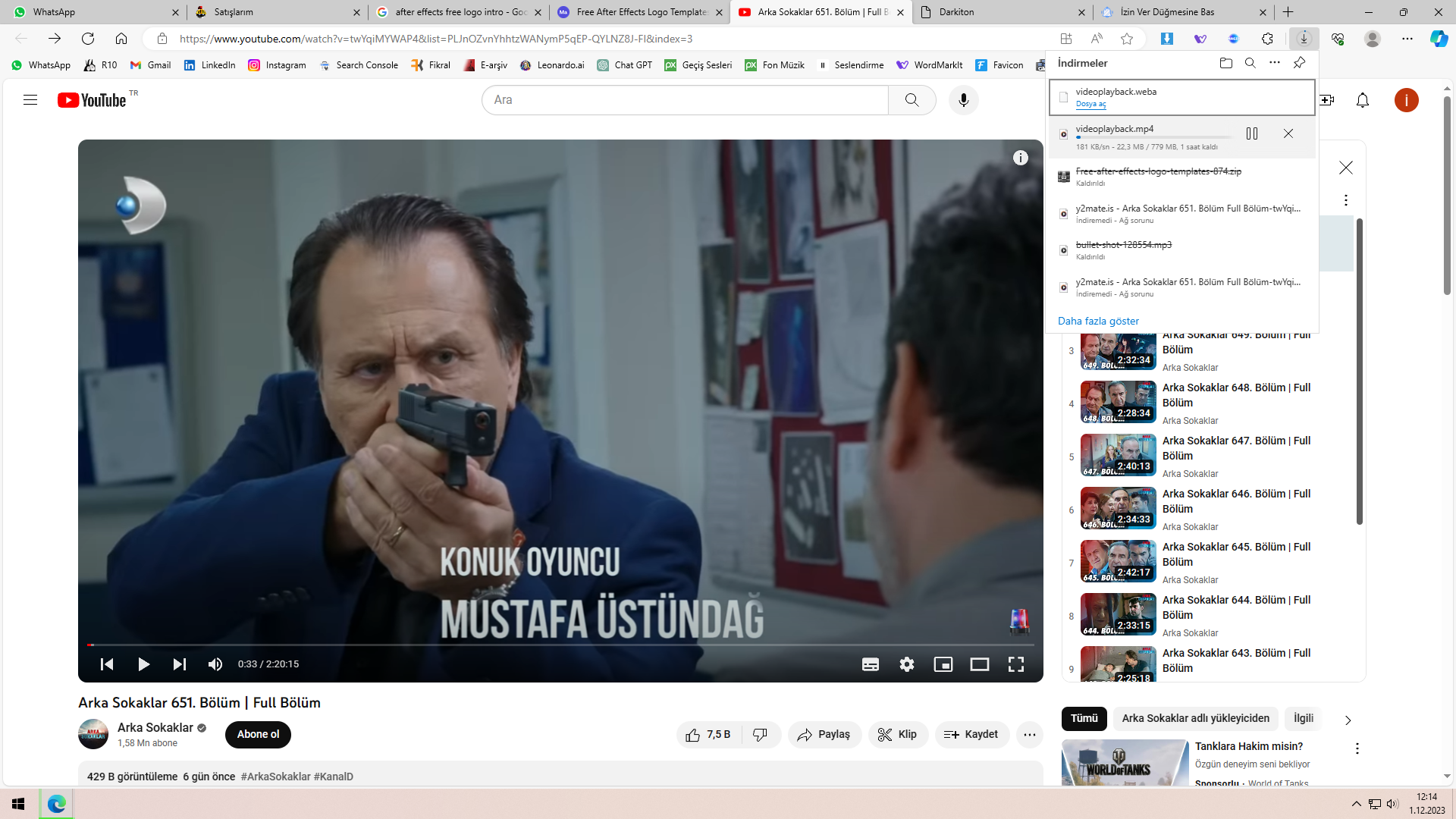Switch to theater mode
The width and height of the screenshot is (1456, 819).
click(980, 664)
